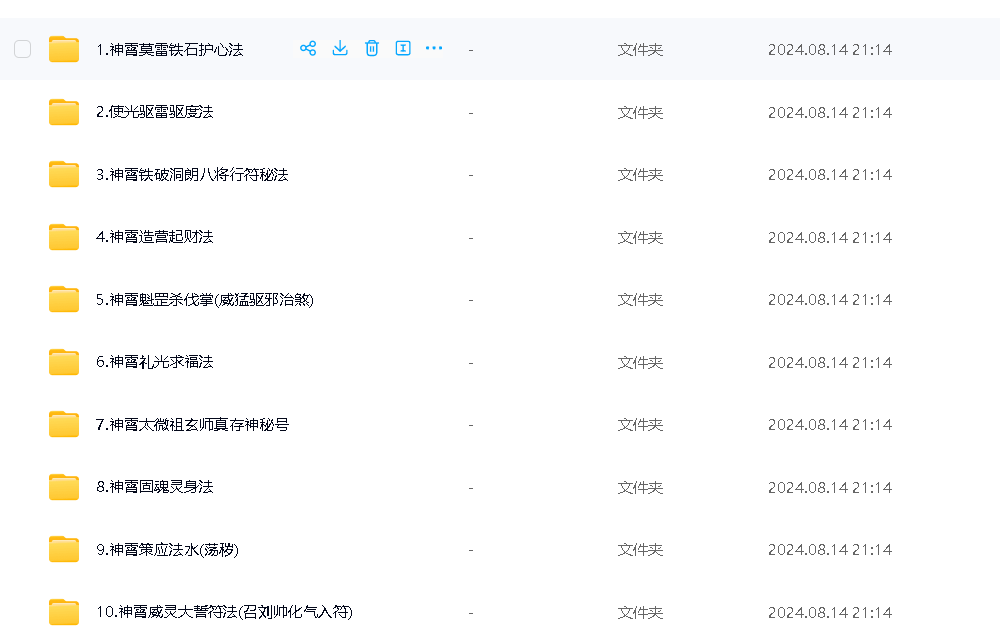Click the trash icon to delete folder 1
This screenshot has width=1000, height=642.
click(372, 48)
